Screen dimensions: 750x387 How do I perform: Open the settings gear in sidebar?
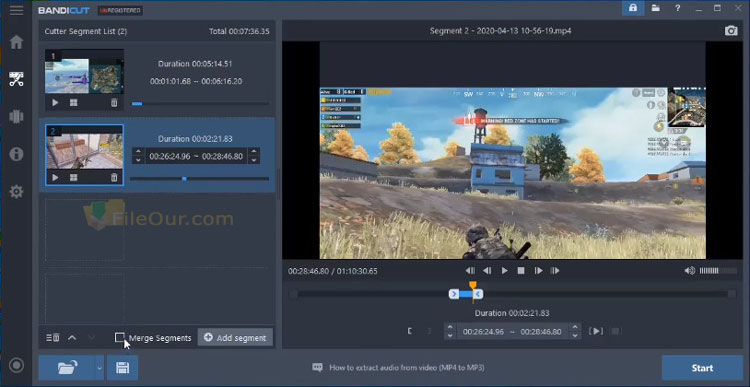[x=16, y=192]
